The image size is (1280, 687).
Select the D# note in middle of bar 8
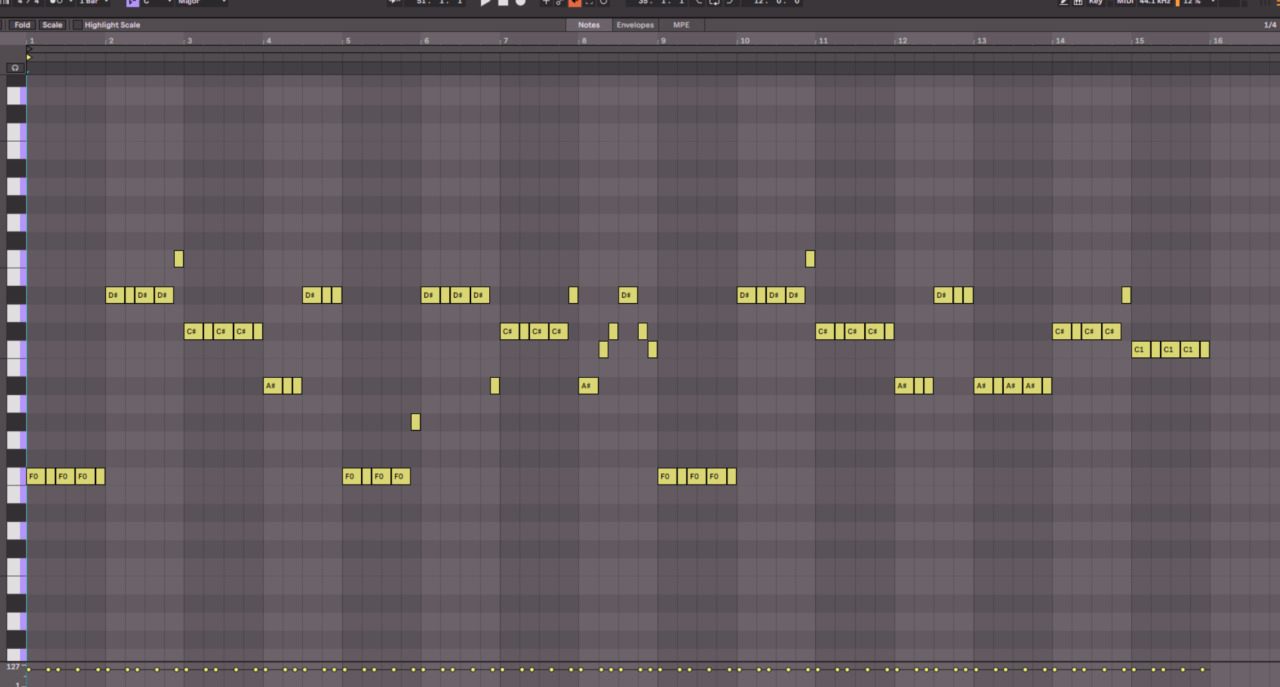[x=628, y=295]
